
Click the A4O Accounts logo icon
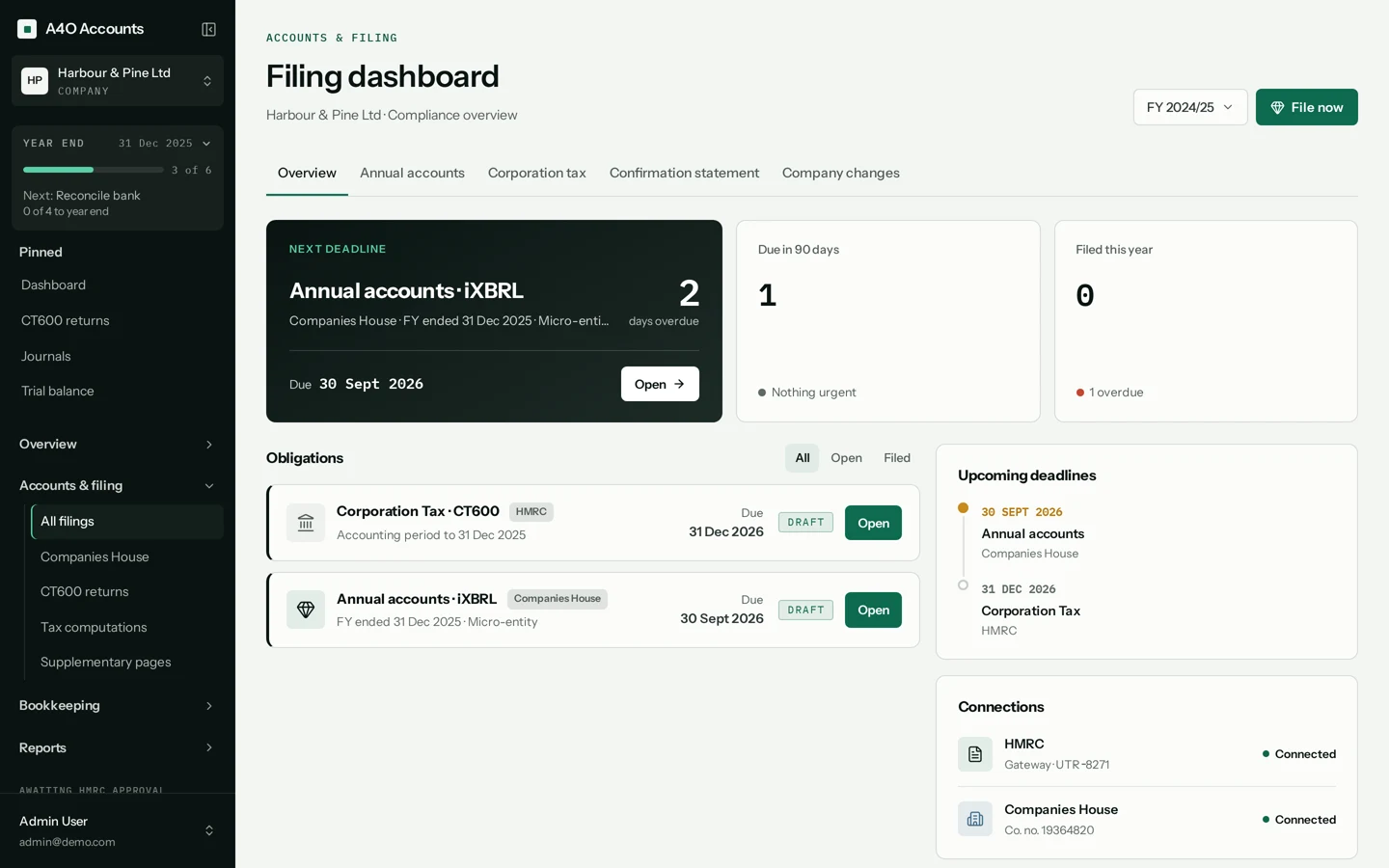(x=27, y=29)
